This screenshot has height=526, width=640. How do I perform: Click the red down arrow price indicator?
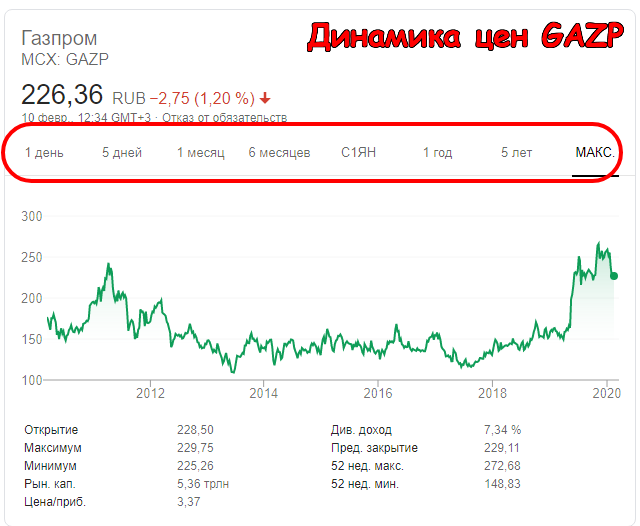pyautogui.click(x=265, y=98)
